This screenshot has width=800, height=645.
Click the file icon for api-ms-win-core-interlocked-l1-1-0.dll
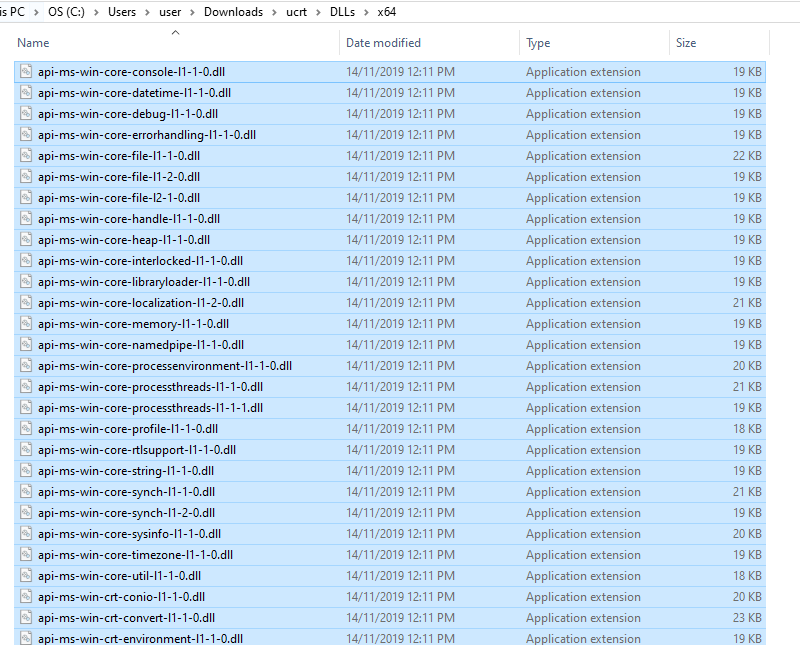26,260
